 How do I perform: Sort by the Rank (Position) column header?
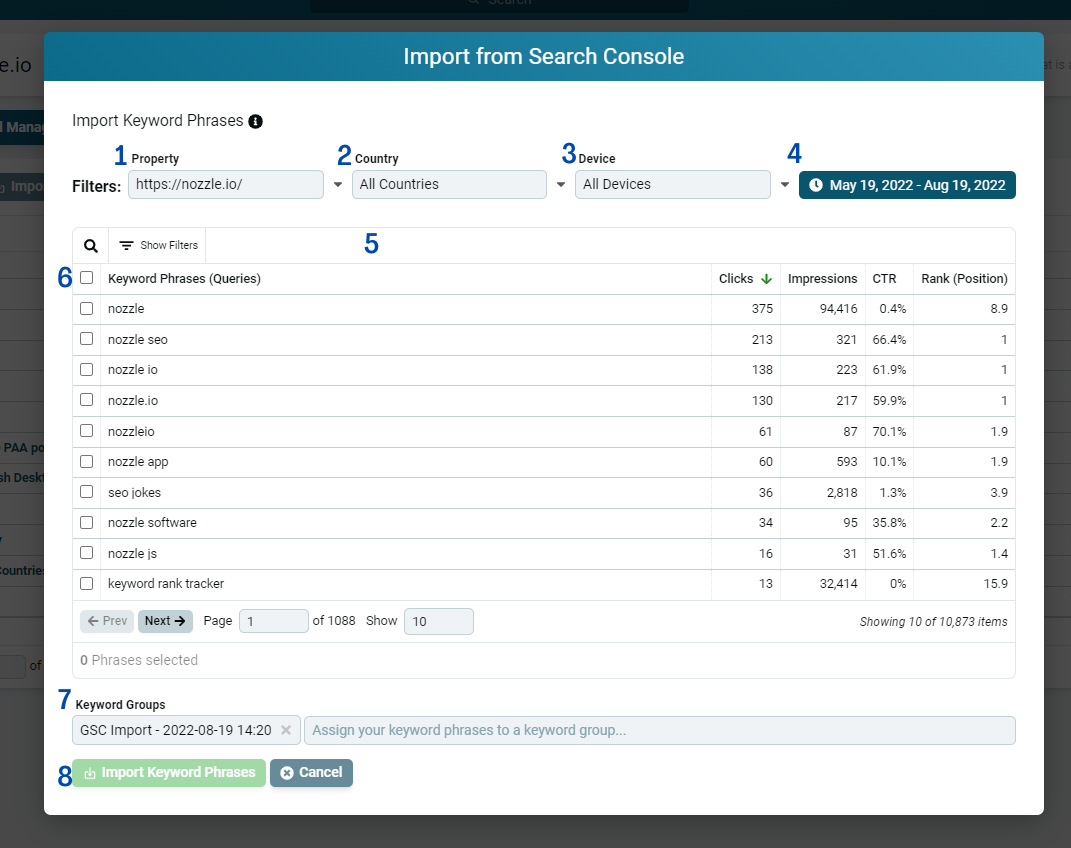(964, 279)
